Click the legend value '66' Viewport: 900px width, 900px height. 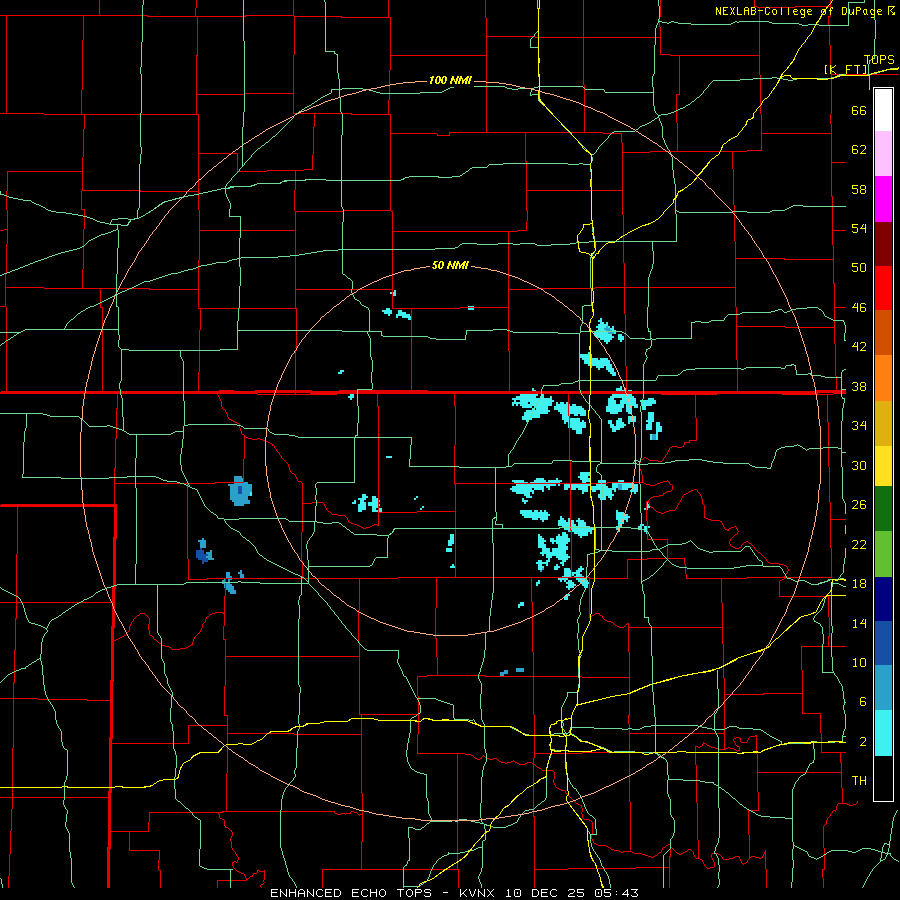[x=859, y=110]
